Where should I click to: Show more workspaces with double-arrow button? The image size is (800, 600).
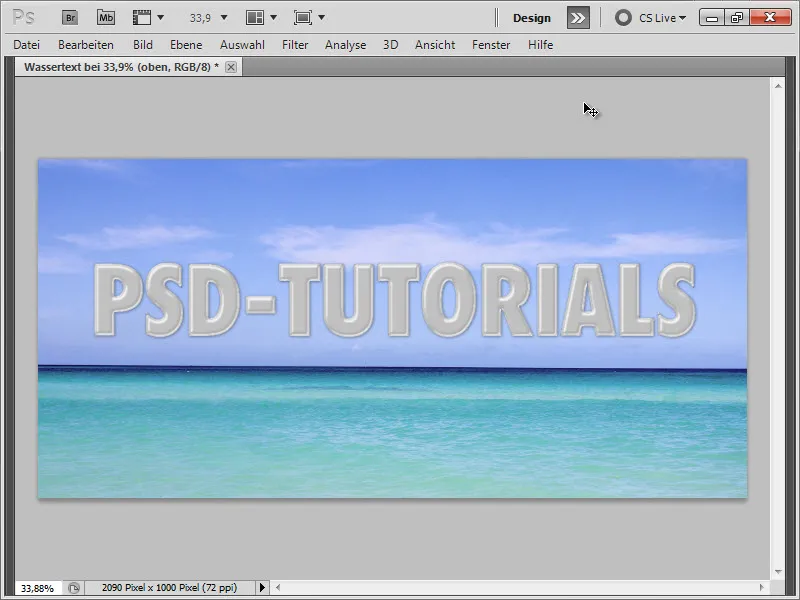click(x=578, y=18)
